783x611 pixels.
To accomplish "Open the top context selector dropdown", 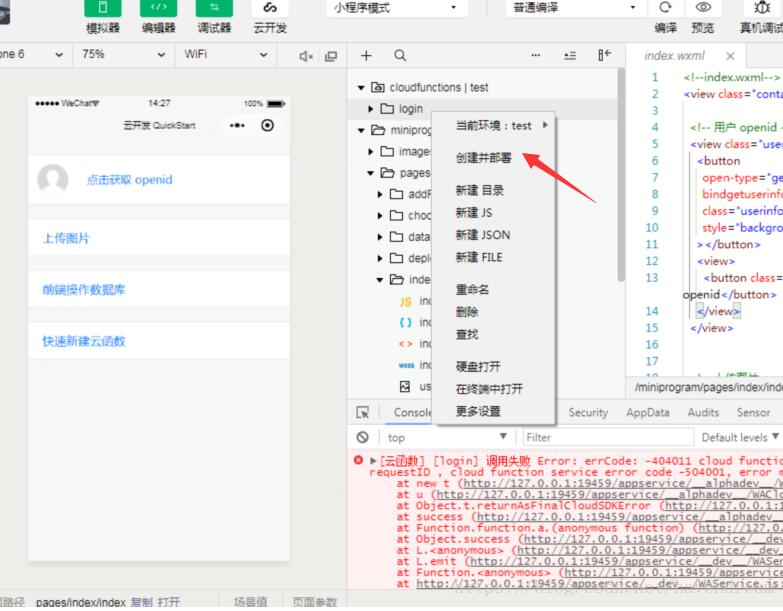I will [x=447, y=438].
